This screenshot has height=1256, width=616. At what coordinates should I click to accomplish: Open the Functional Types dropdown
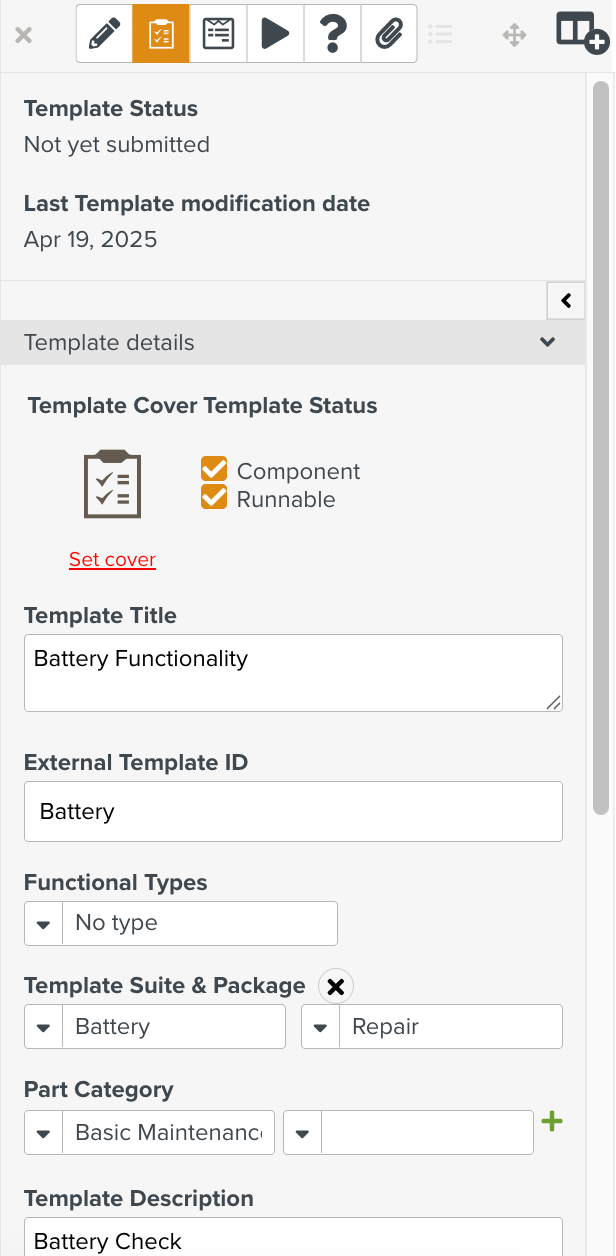[x=181, y=923]
